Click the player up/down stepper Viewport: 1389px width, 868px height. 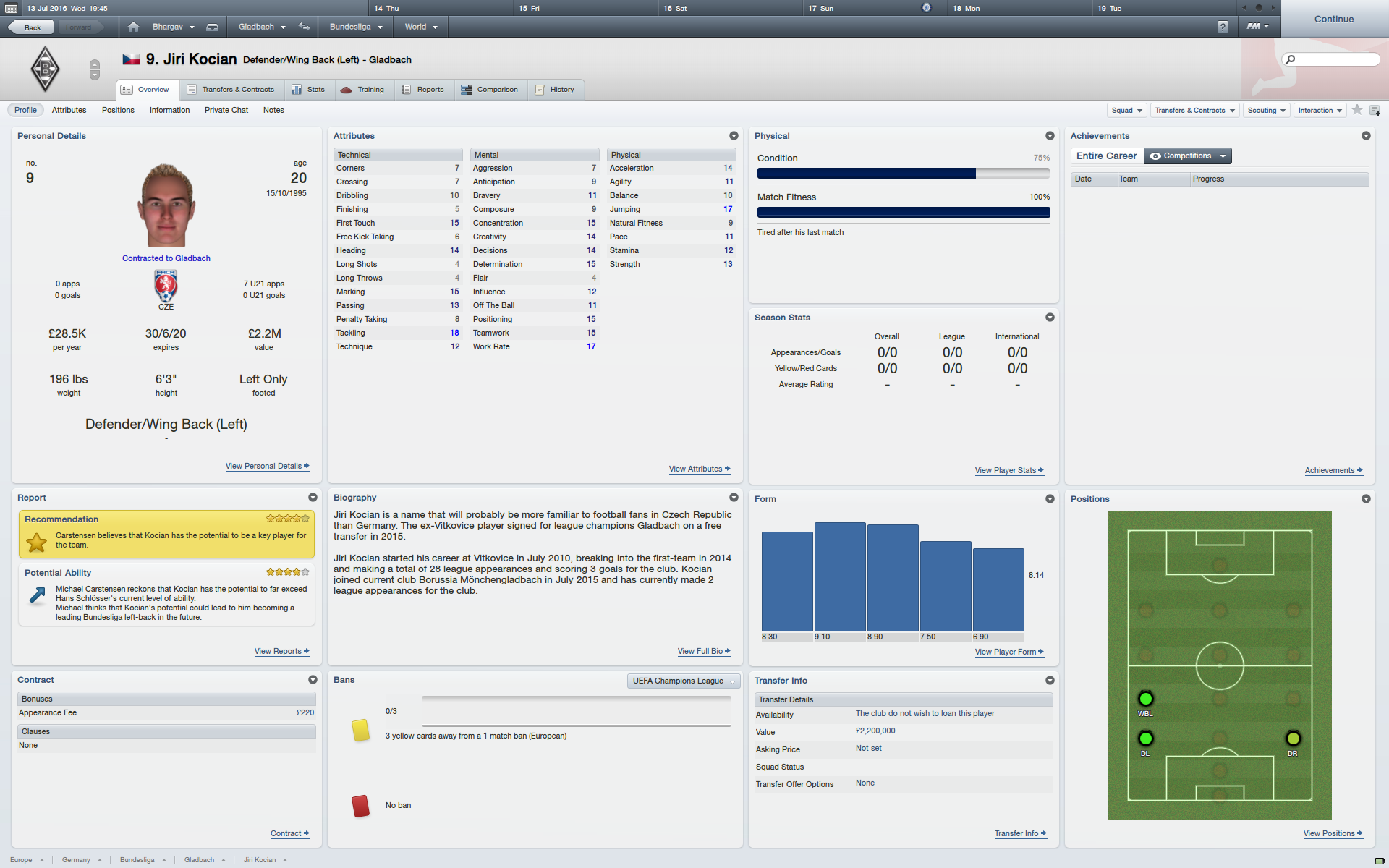click(94, 69)
